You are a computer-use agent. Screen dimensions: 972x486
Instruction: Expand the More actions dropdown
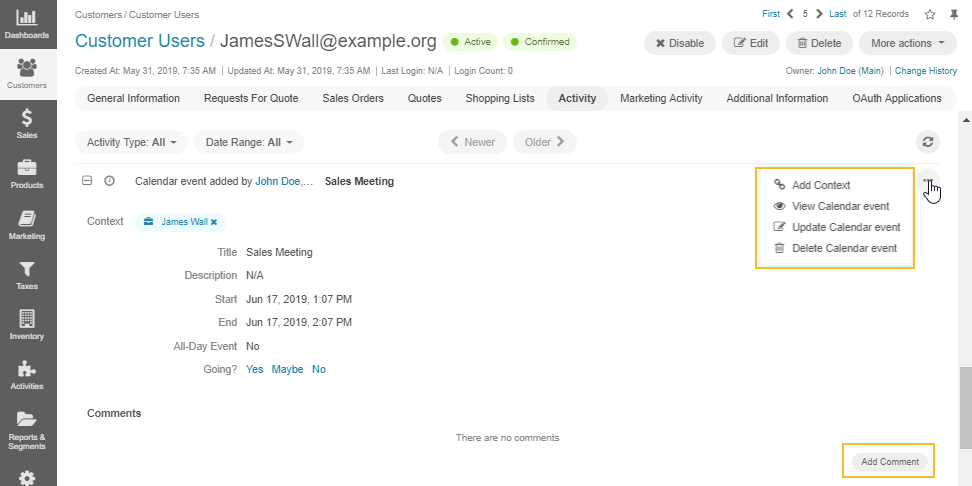(x=908, y=43)
